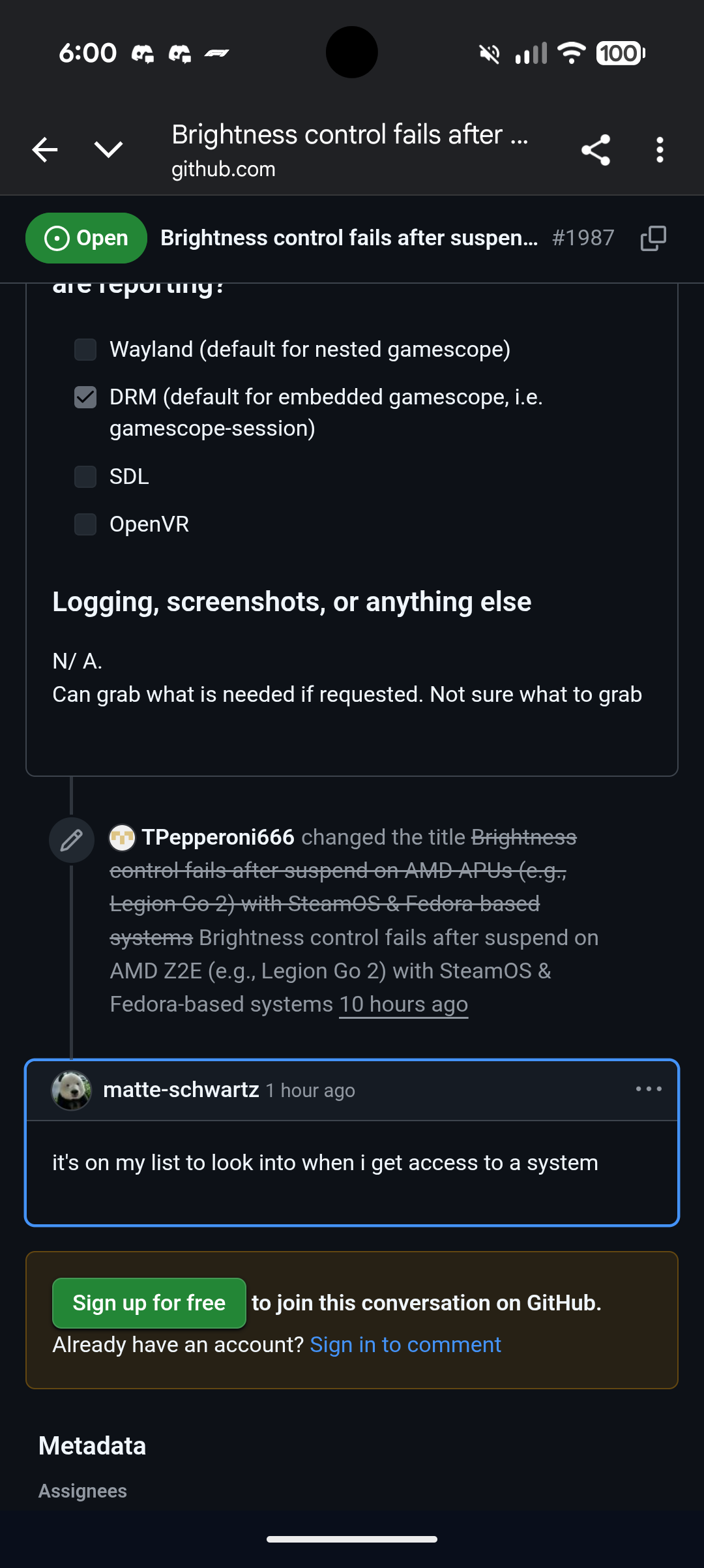704x1568 pixels.
Task: Tap matte-schwartz's profile avatar
Action: tap(72, 1090)
